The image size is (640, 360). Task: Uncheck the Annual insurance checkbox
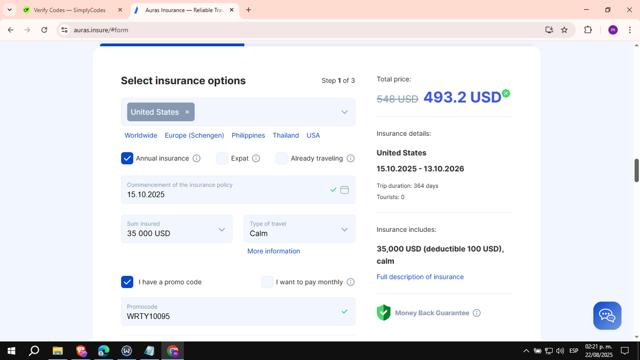127,158
